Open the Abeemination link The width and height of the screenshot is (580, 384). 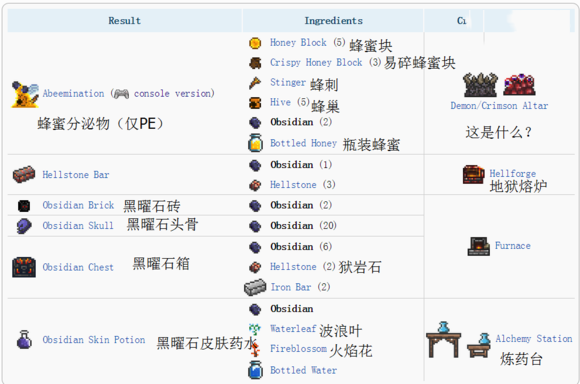[73, 94]
